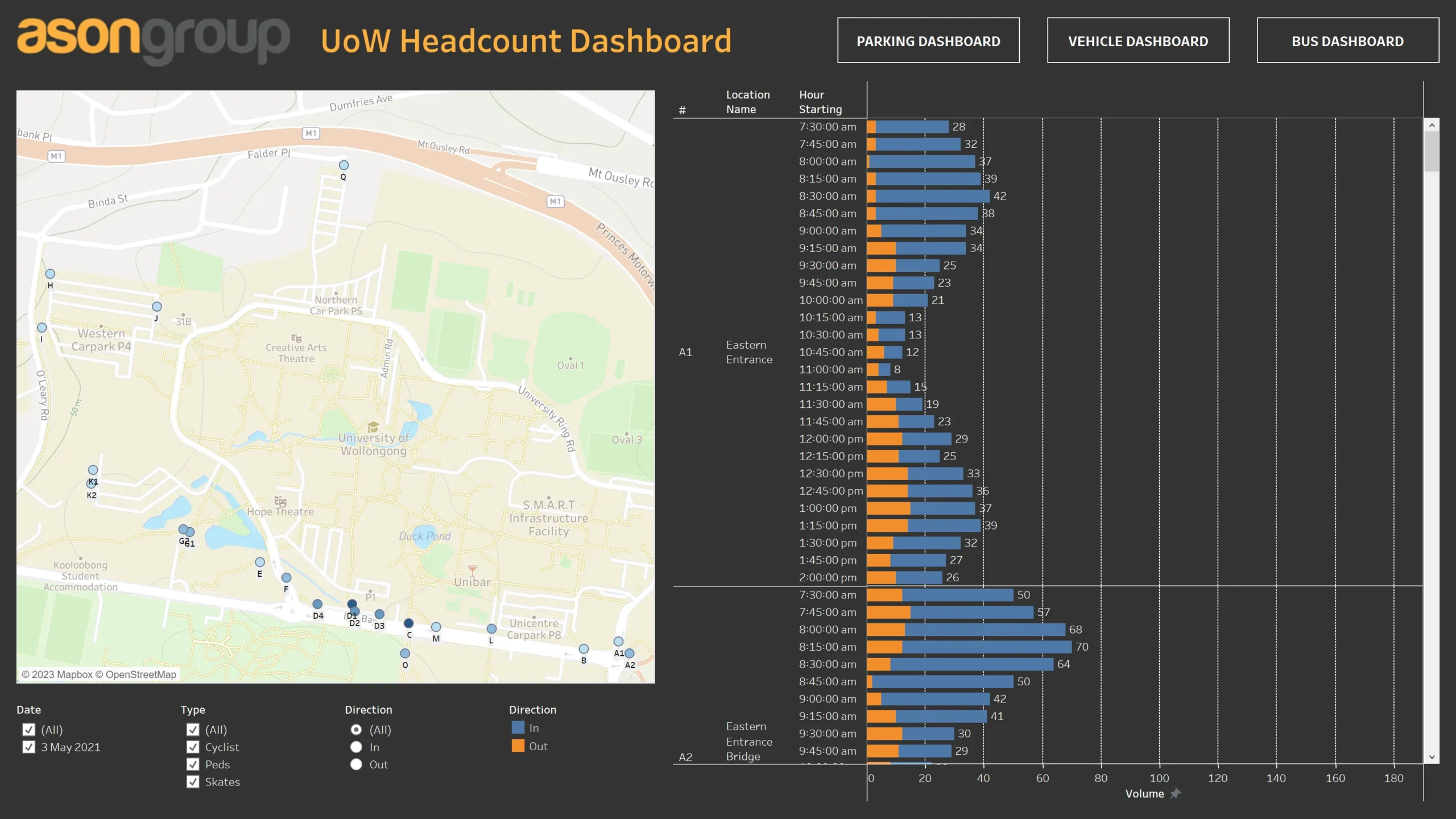Select map marker K1
This screenshot has width=1456, height=819.
point(93,470)
